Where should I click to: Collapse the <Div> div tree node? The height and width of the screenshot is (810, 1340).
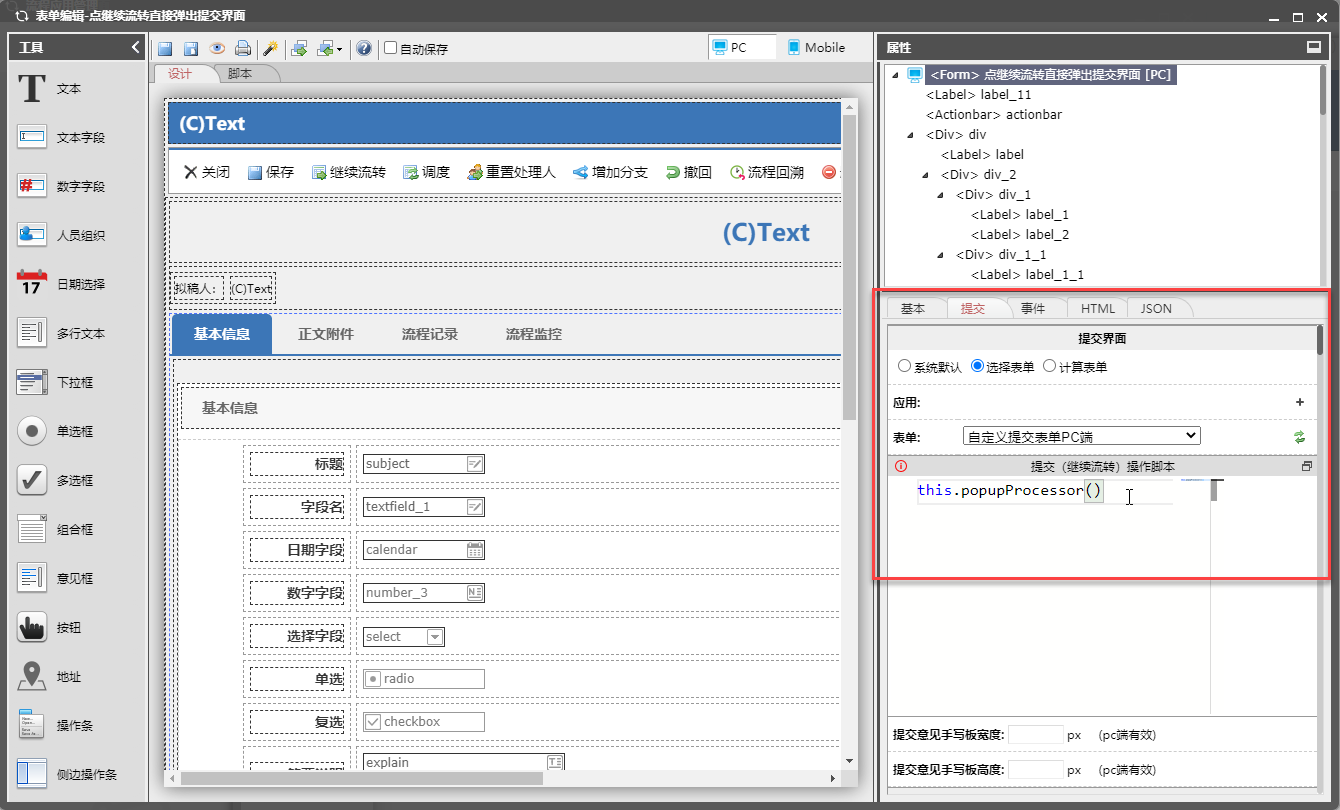[910, 135]
